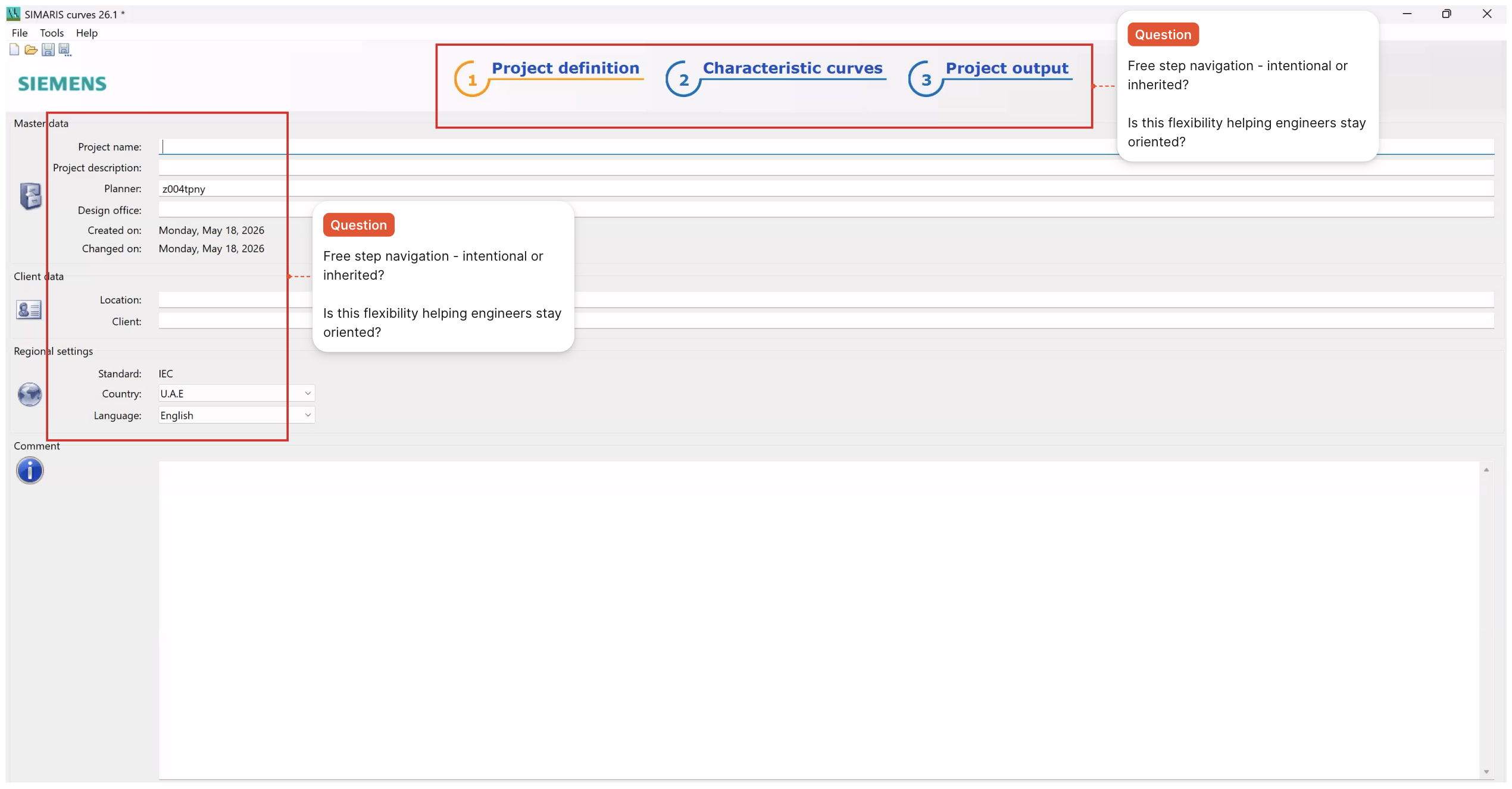This screenshot has width=1512, height=789.
Task: Click the Regional settings globe icon
Action: pyautogui.click(x=29, y=394)
